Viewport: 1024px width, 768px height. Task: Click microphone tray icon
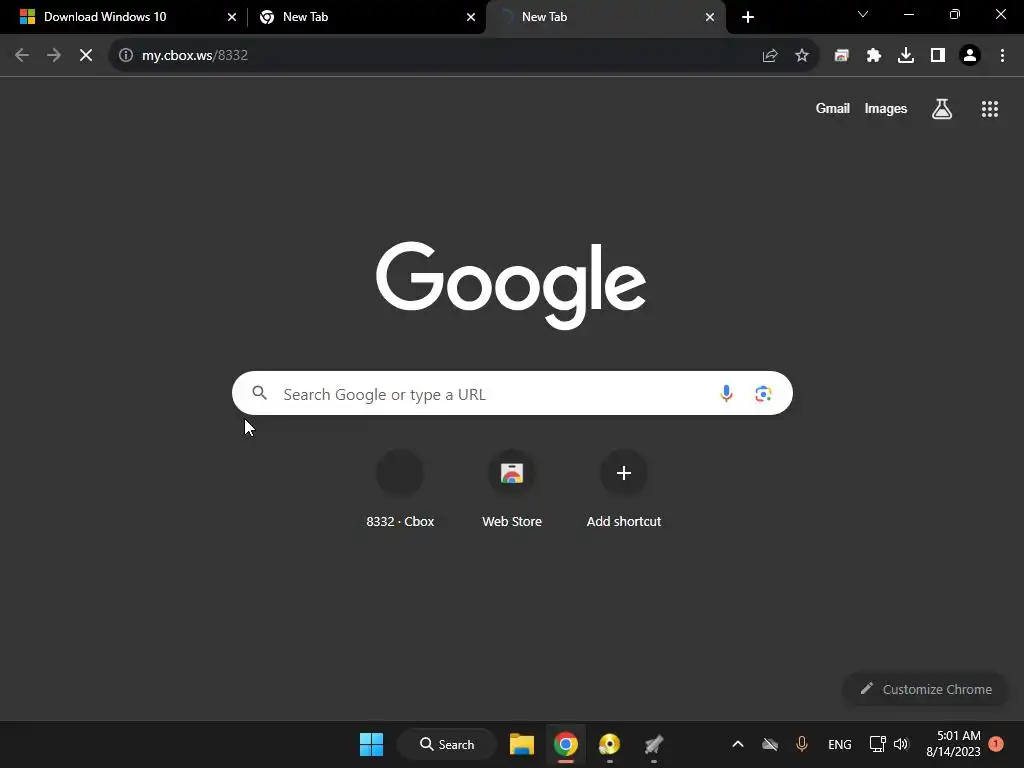(x=802, y=744)
